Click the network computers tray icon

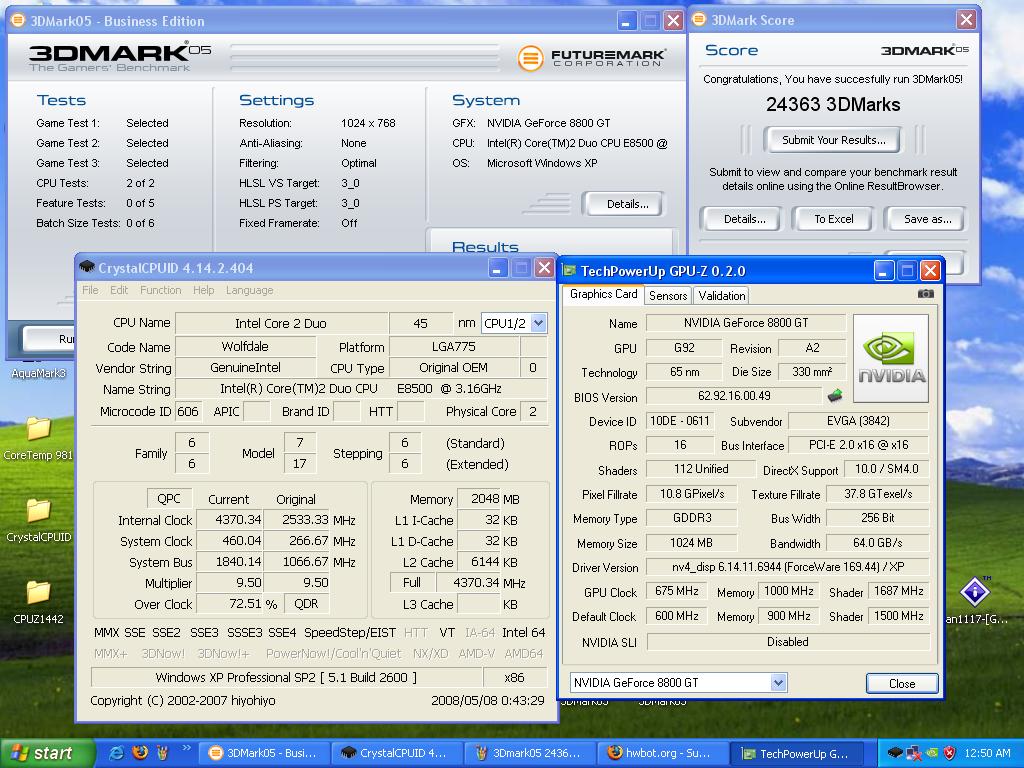(x=914, y=753)
